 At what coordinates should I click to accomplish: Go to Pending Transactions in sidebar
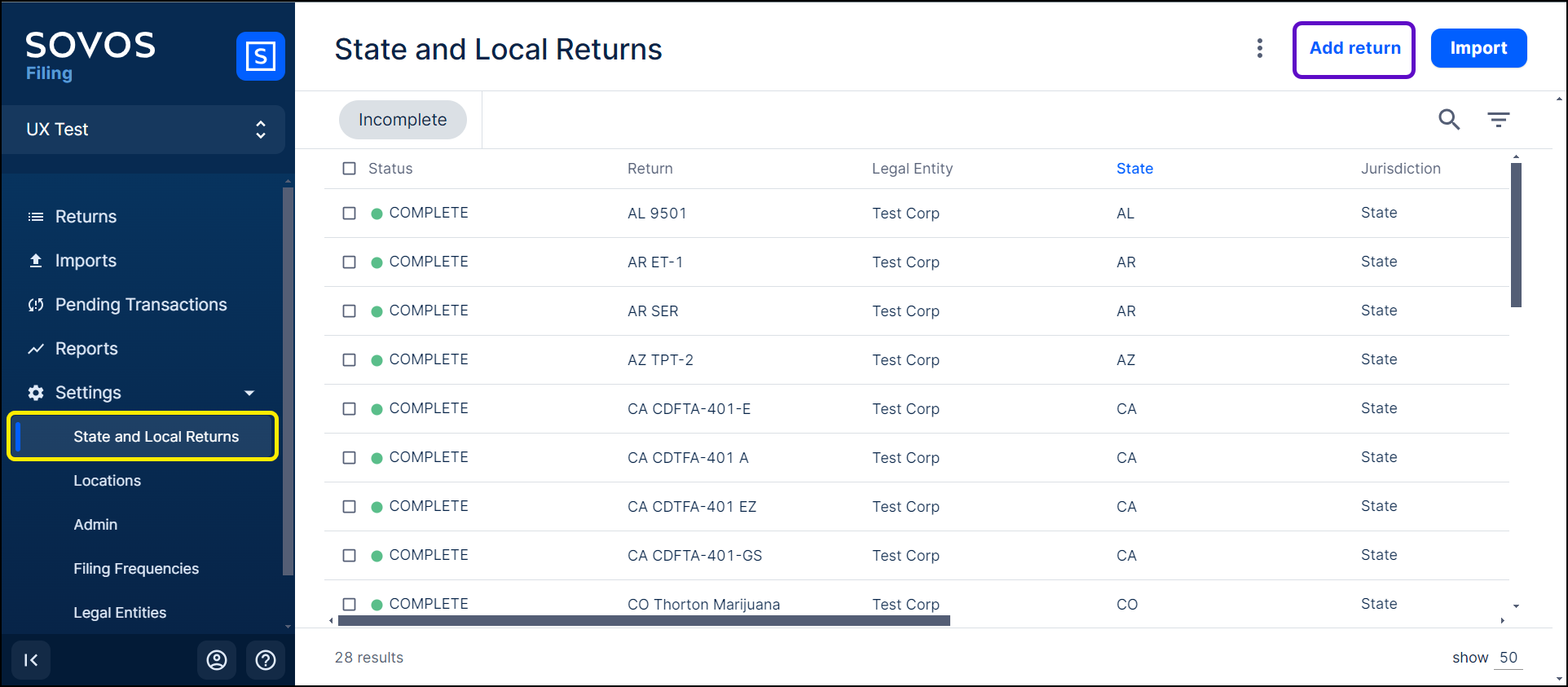click(x=141, y=305)
